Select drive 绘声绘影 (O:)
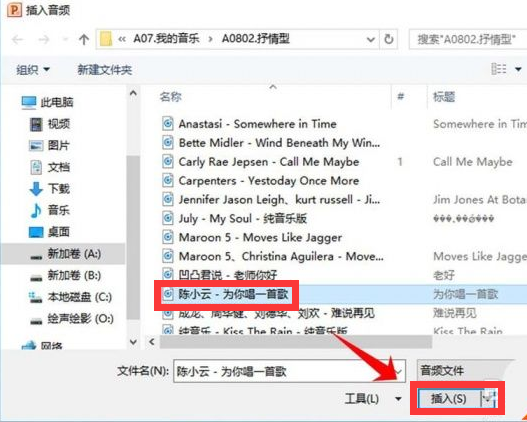The image size is (527, 422). pos(72,319)
